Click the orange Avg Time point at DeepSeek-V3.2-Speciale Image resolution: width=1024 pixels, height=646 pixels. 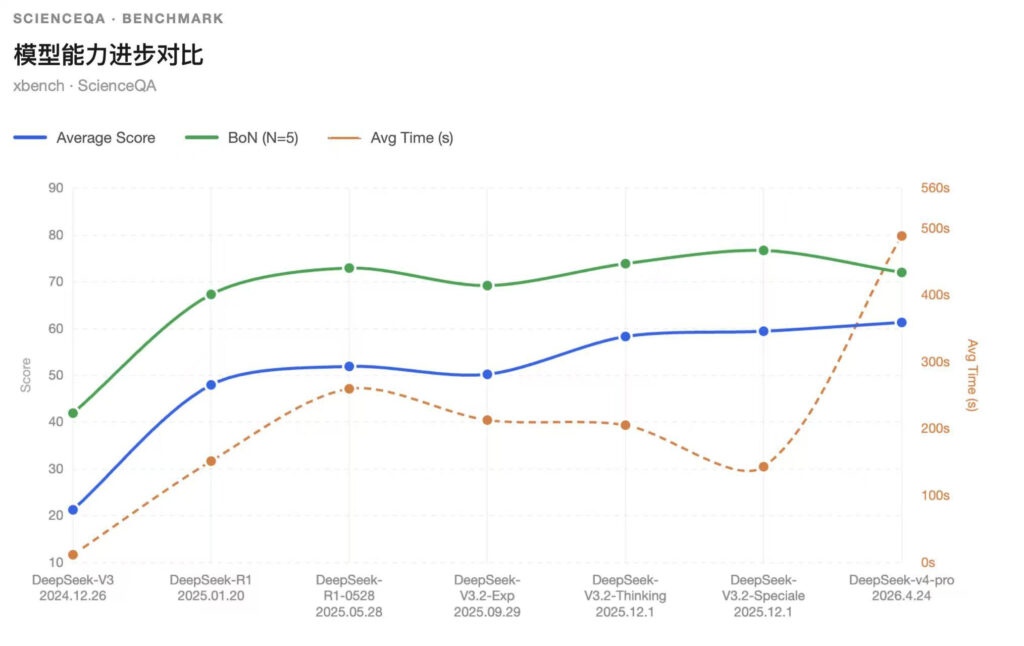(763, 467)
